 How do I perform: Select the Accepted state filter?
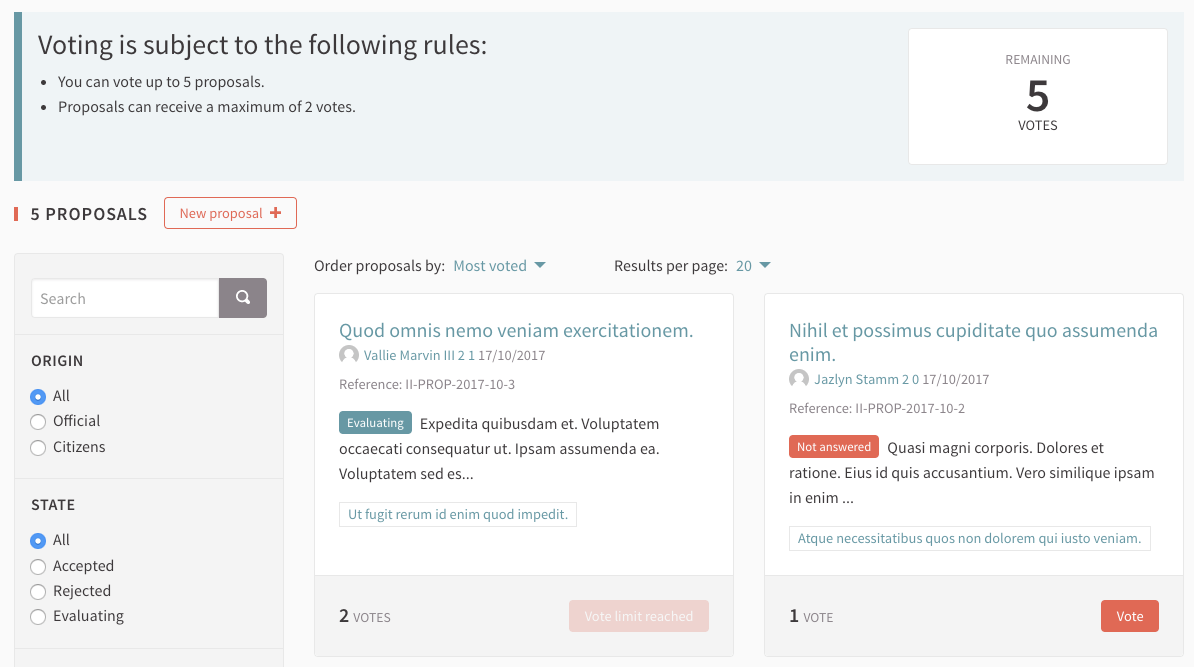coord(39,566)
